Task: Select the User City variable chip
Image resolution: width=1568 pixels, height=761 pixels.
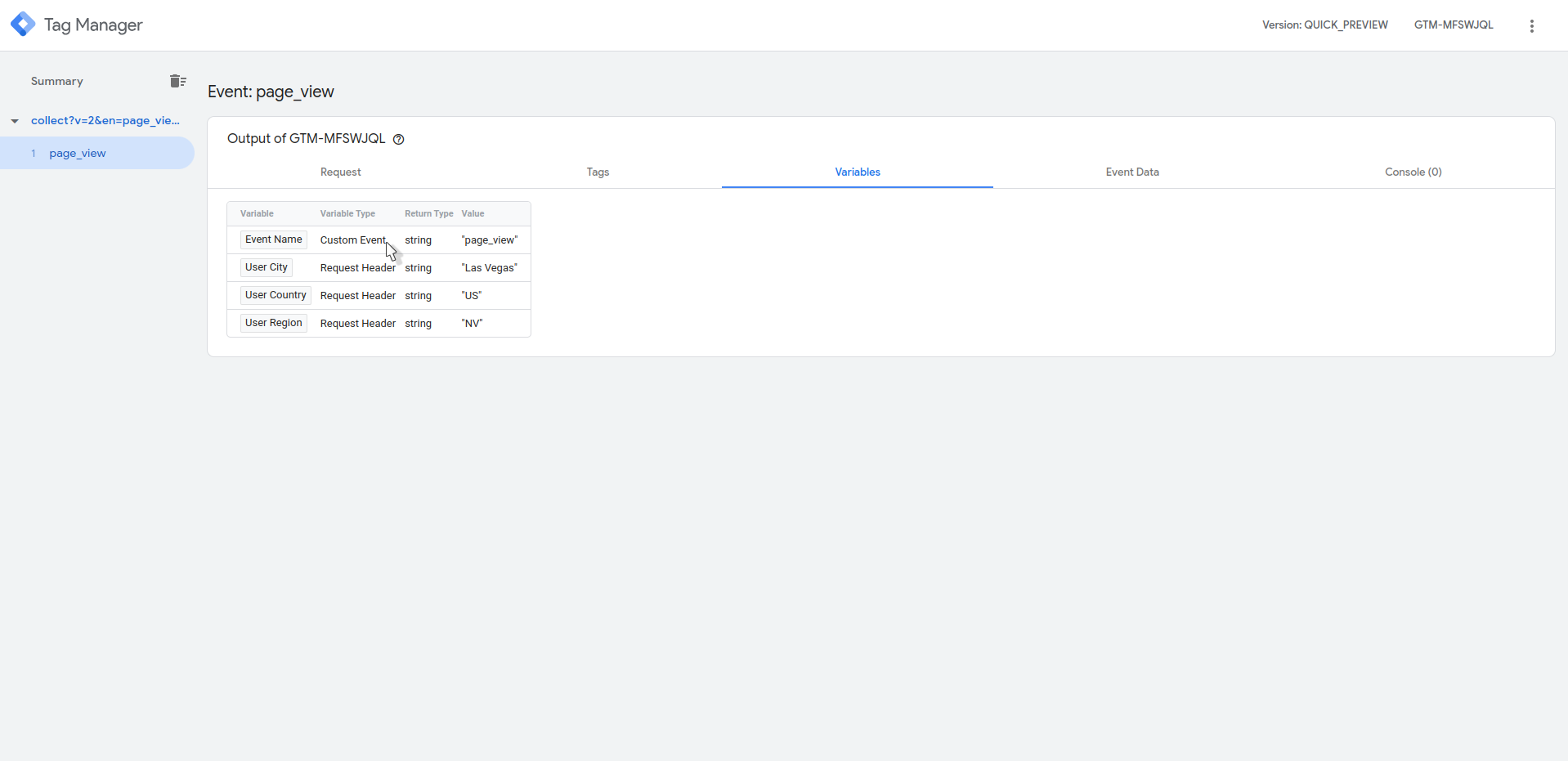Action: pos(266,266)
